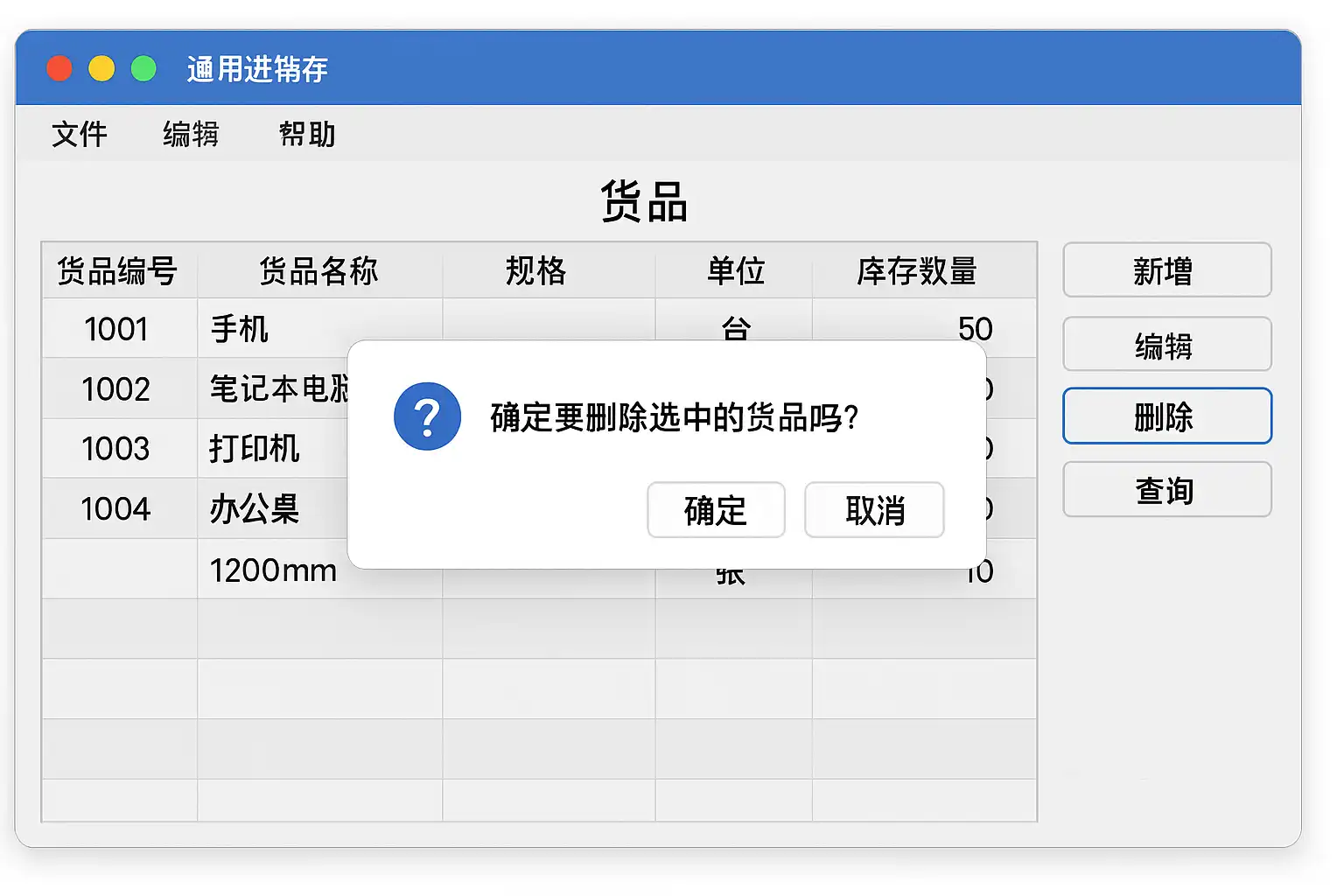Confirm deletion with the 确定 button

point(715,510)
